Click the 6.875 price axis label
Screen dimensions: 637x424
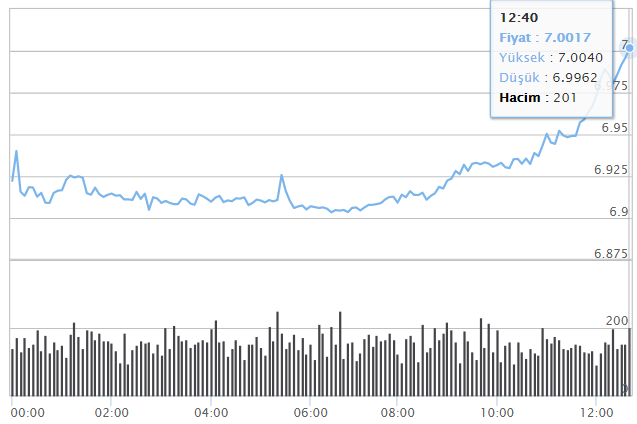(x=610, y=254)
